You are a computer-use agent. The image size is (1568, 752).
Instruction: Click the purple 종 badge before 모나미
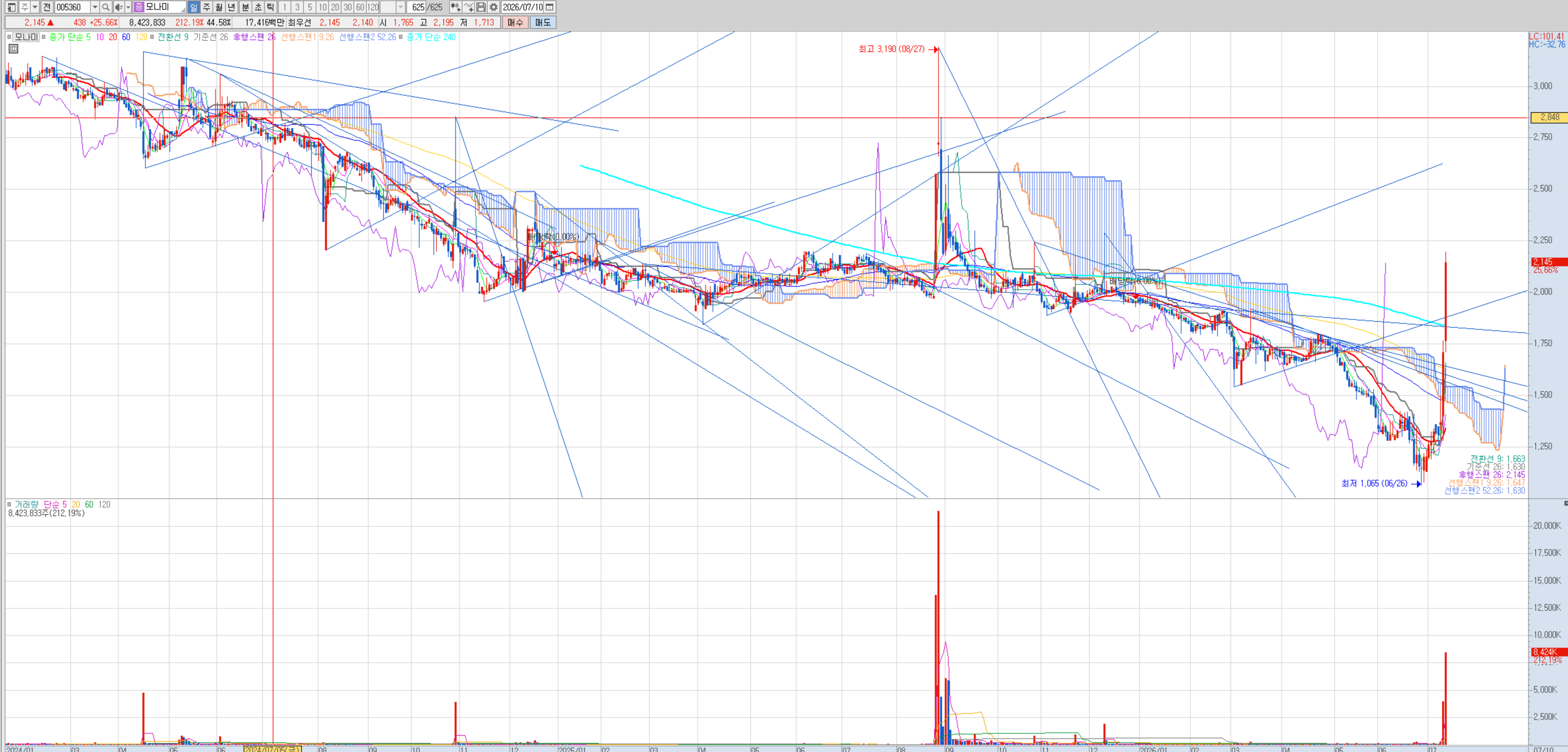point(139,7)
